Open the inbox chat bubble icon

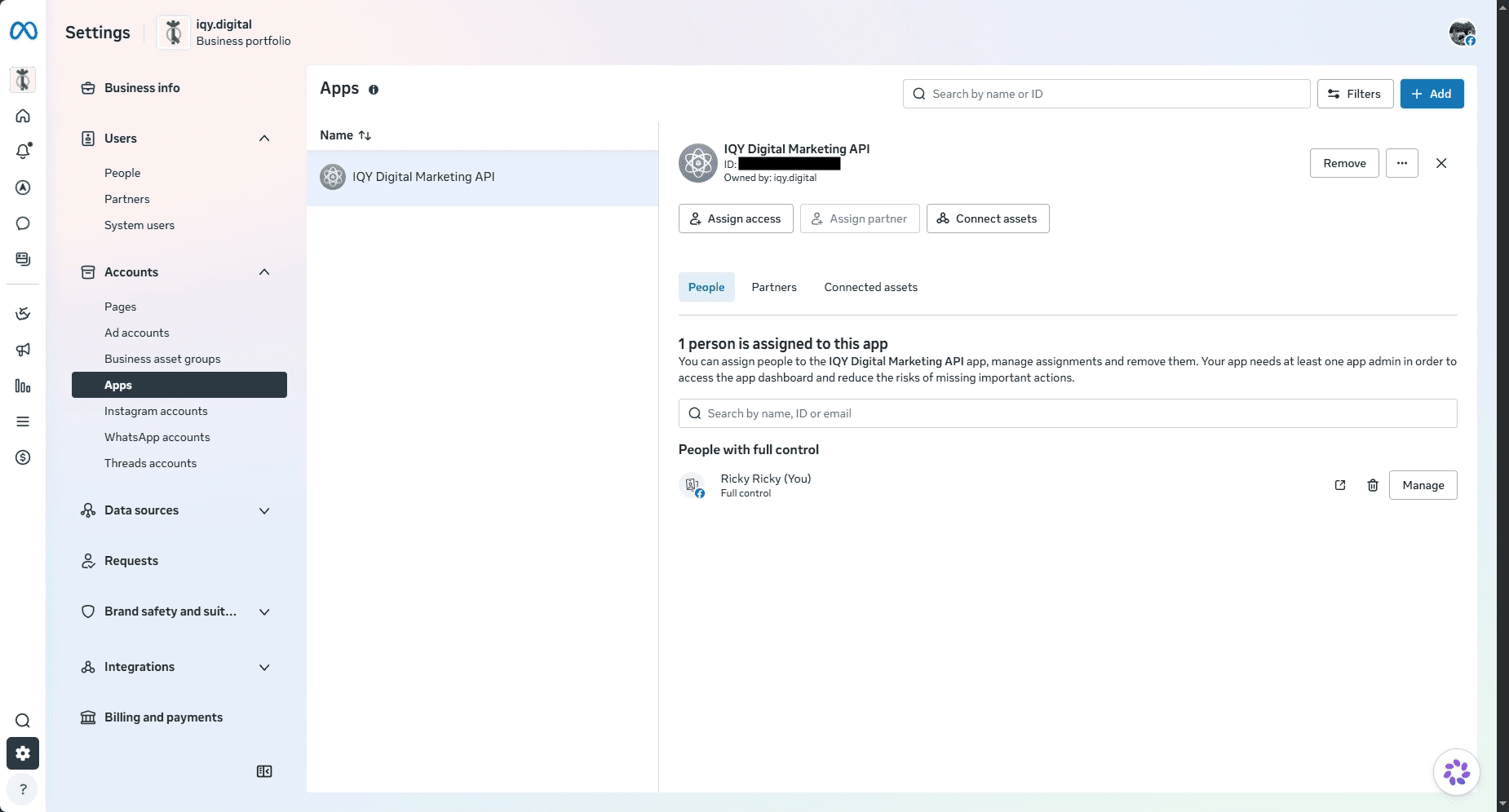tap(23, 223)
